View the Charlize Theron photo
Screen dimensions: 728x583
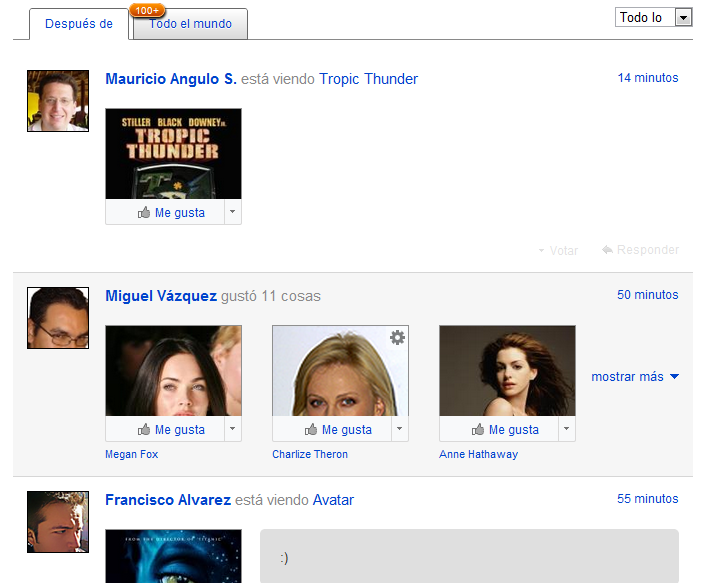pyautogui.click(x=340, y=370)
